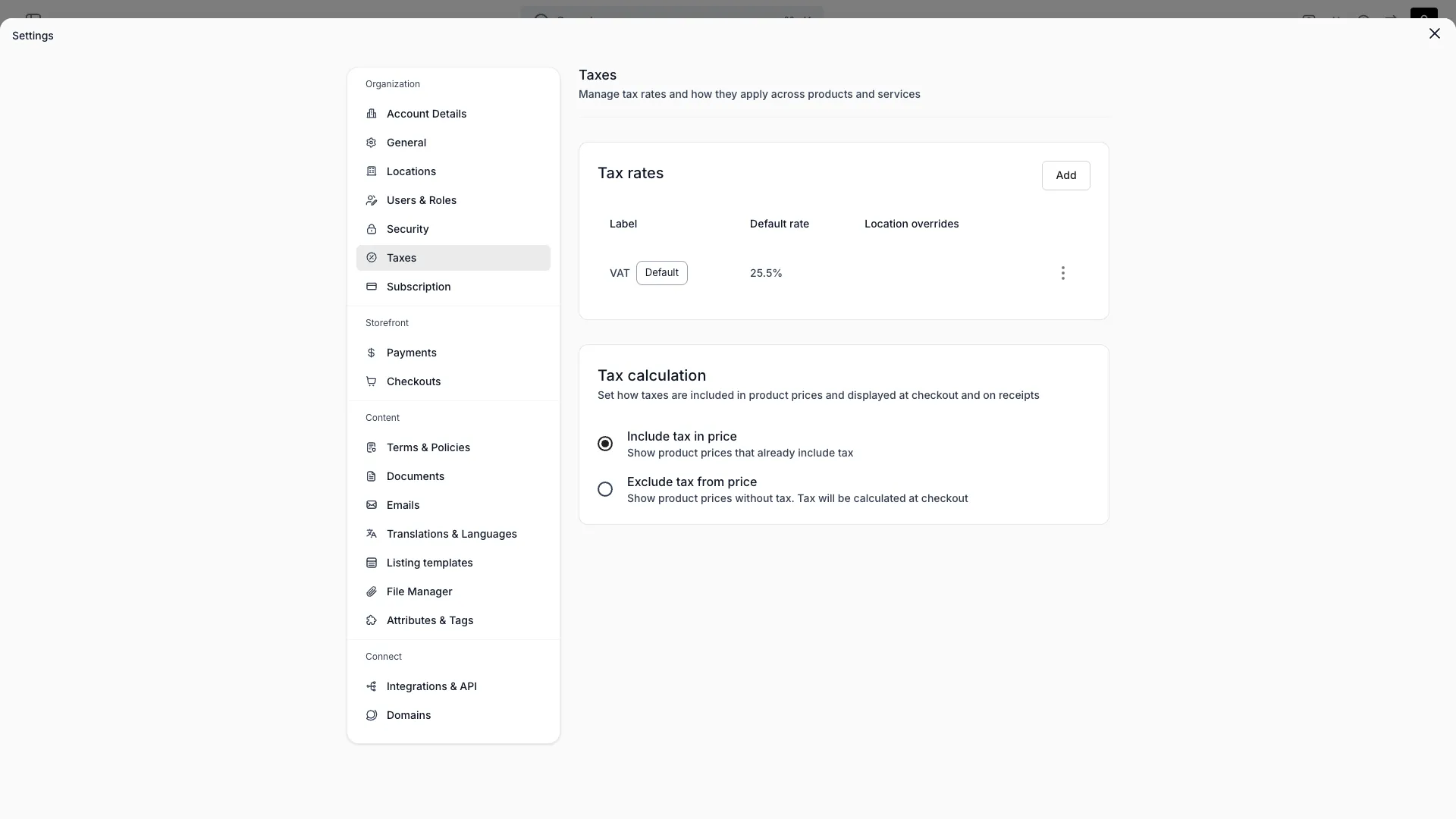
Task: Go to Checkouts settings
Action: pyautogui.click(x=453, y=381)
